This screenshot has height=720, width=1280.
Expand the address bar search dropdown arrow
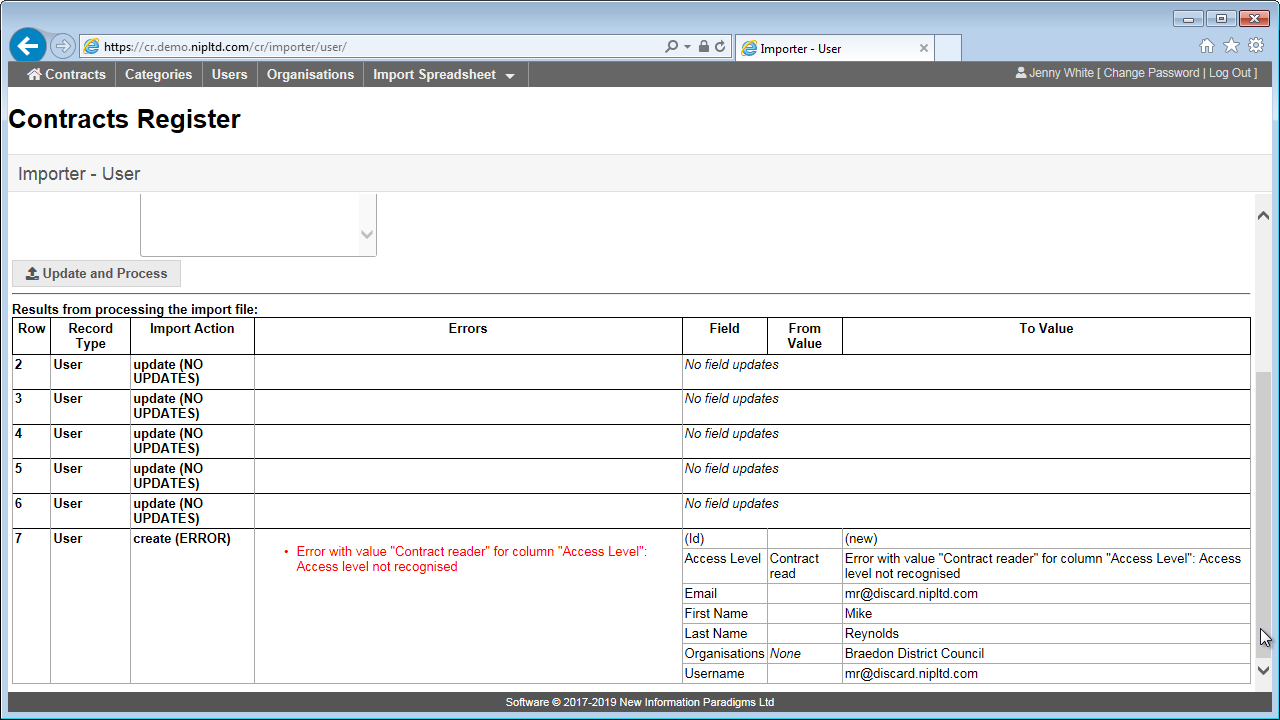tap(687, 47)
